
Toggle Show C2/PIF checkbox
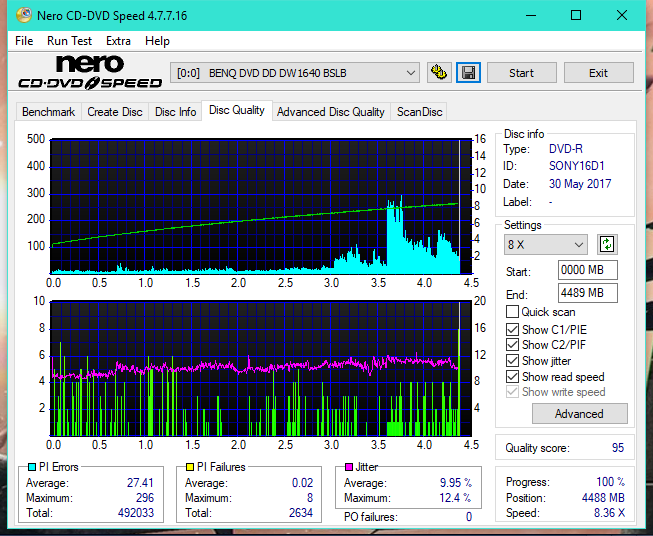(512, 345)
